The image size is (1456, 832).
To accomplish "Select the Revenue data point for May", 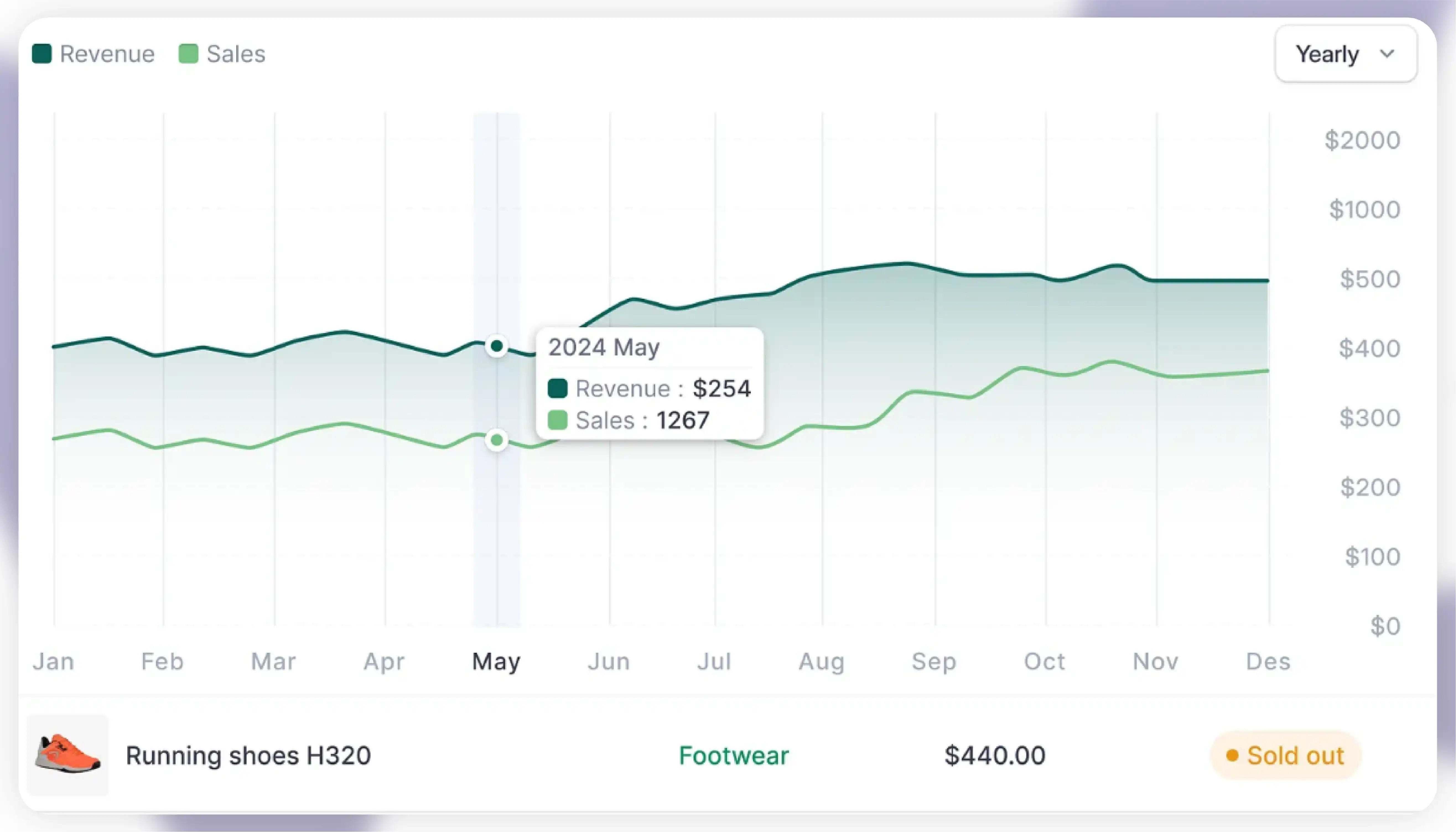I will (497, 346).
